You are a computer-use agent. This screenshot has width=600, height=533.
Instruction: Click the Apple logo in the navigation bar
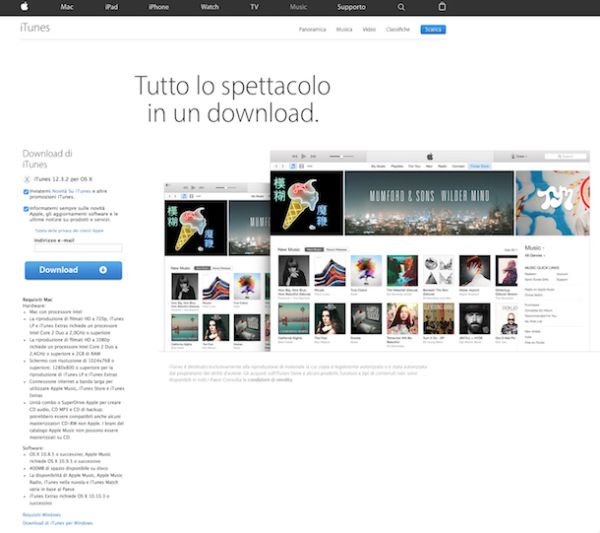23,7
